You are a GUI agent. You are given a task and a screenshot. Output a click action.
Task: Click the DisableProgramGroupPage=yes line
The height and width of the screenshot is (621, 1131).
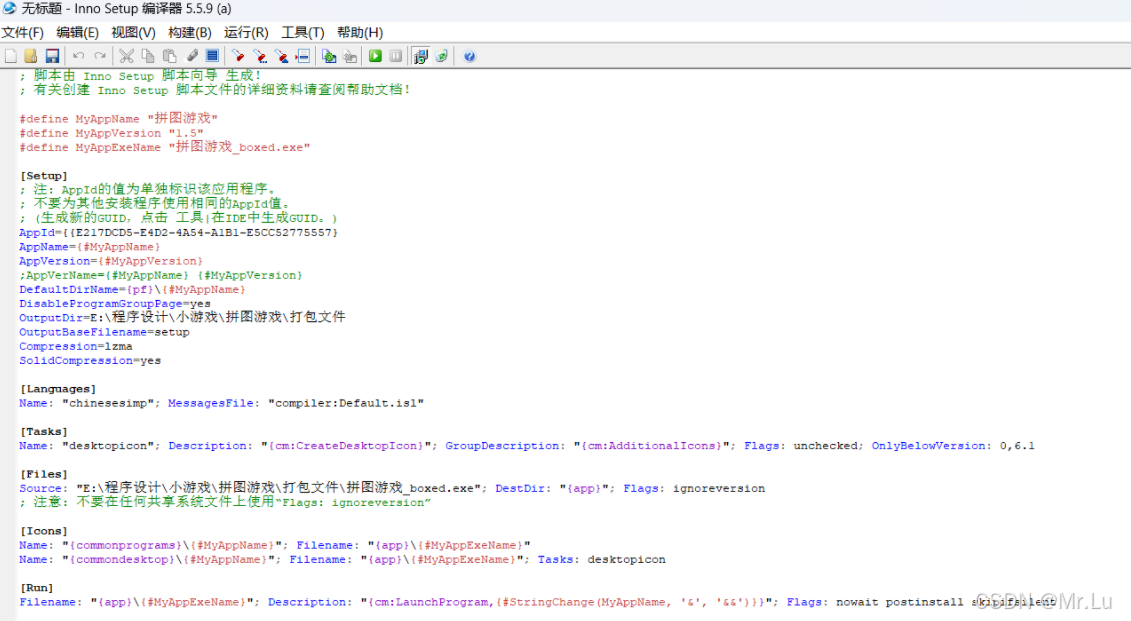115,304
